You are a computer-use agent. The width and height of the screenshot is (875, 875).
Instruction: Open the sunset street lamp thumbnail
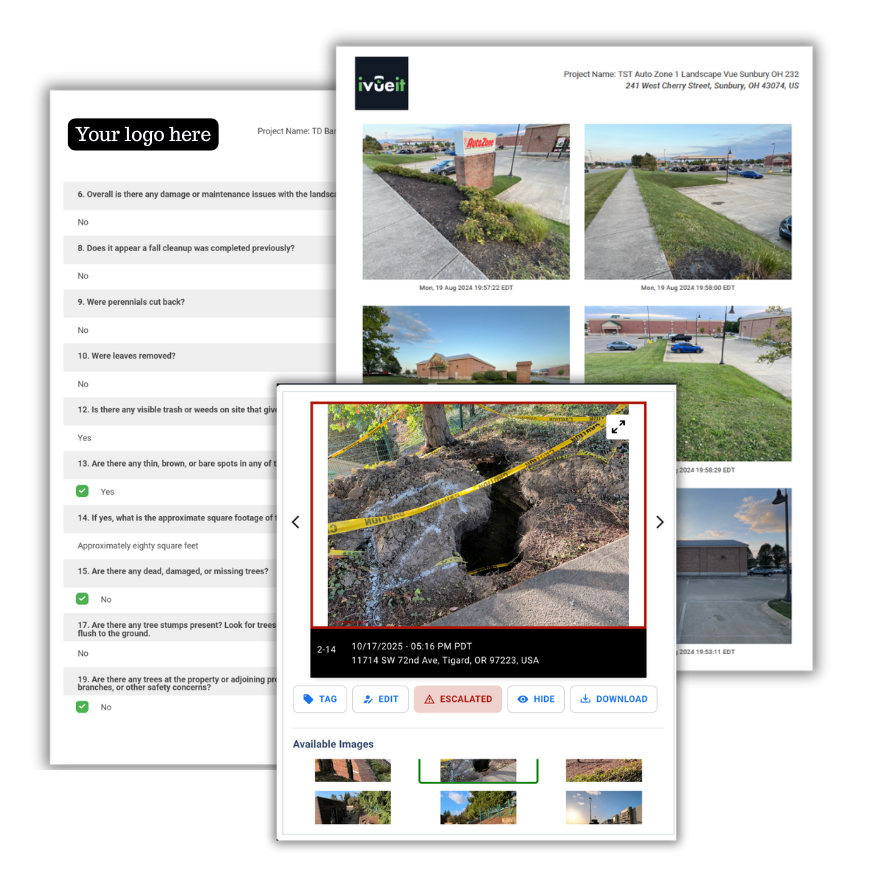603,807
